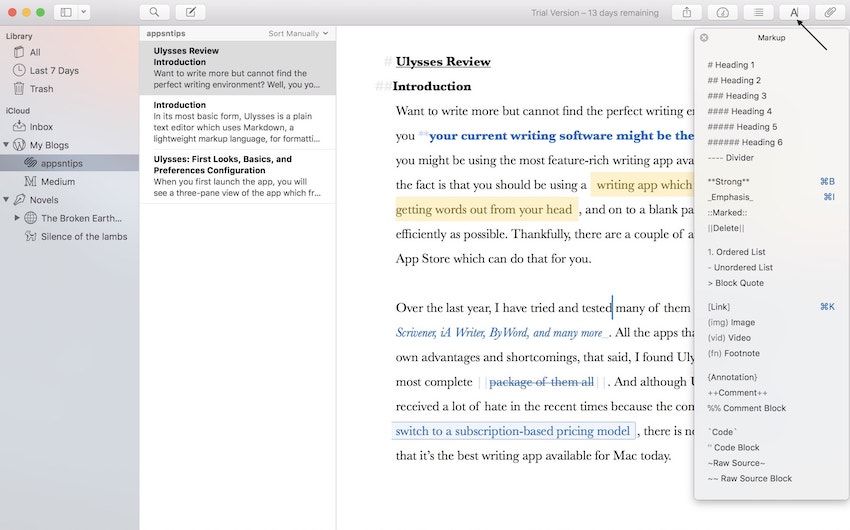This screenshot has height=530, width=850.
Task: Toggle the sidebar view layout button
Action: 66,12
